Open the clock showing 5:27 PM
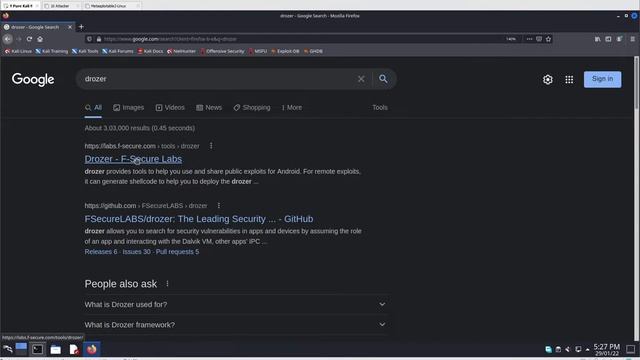This screenshot has width=640, height=360. [x=607, y=349]
